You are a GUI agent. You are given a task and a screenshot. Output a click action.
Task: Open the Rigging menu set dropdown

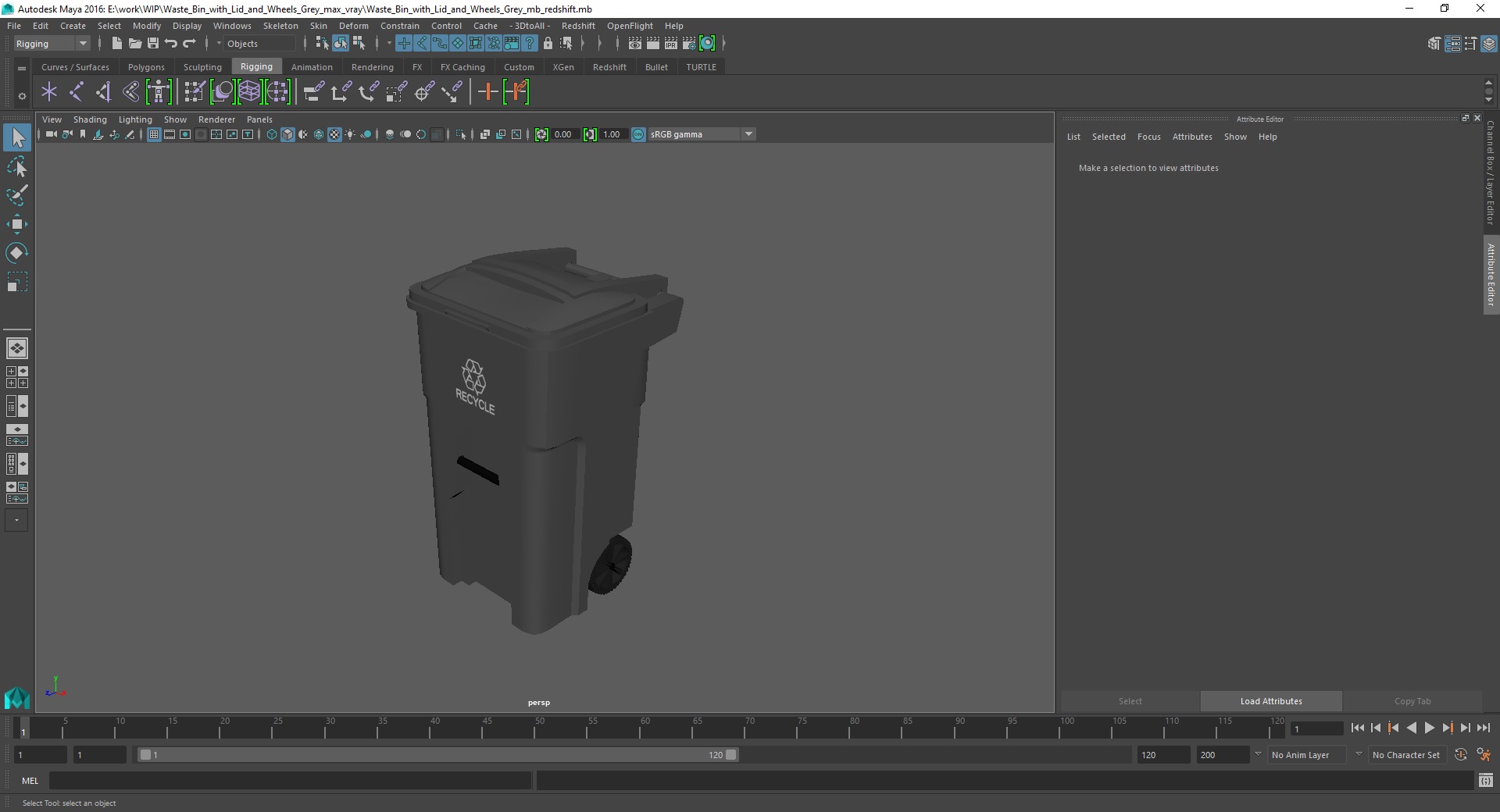tap(51, 44)
